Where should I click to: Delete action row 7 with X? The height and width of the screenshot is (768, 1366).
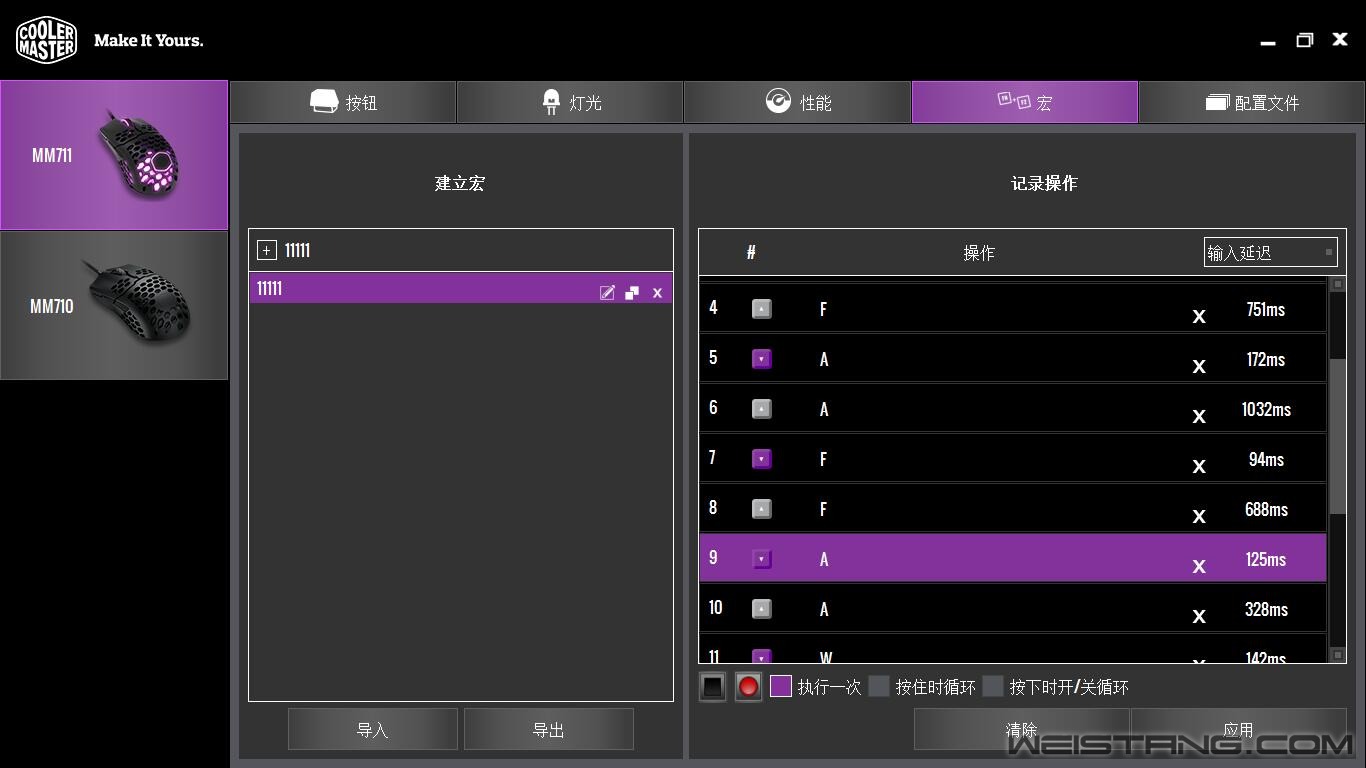pos(1199,466)
